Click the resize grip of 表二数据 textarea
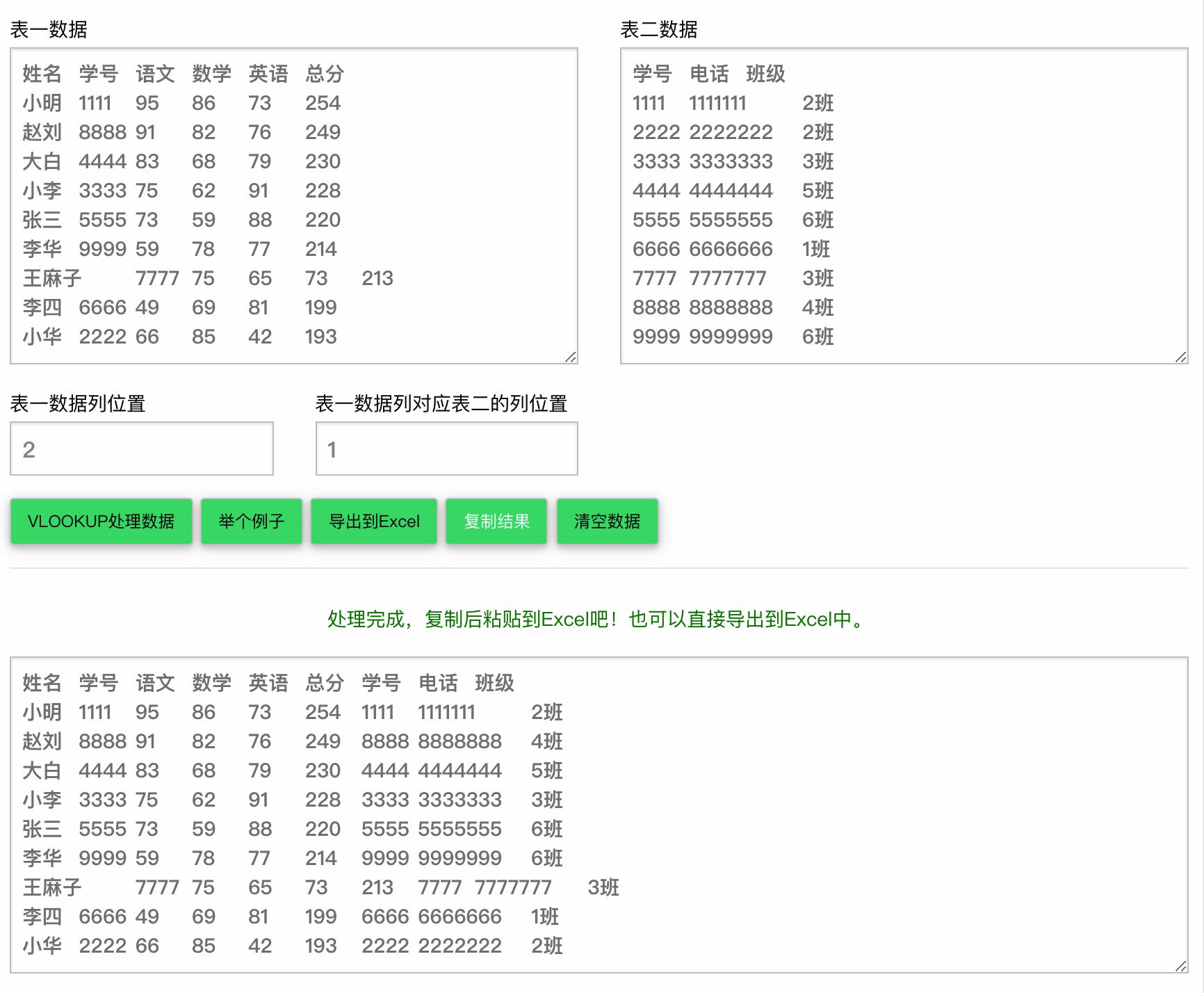1204x993 pixels. [1181, 357]
